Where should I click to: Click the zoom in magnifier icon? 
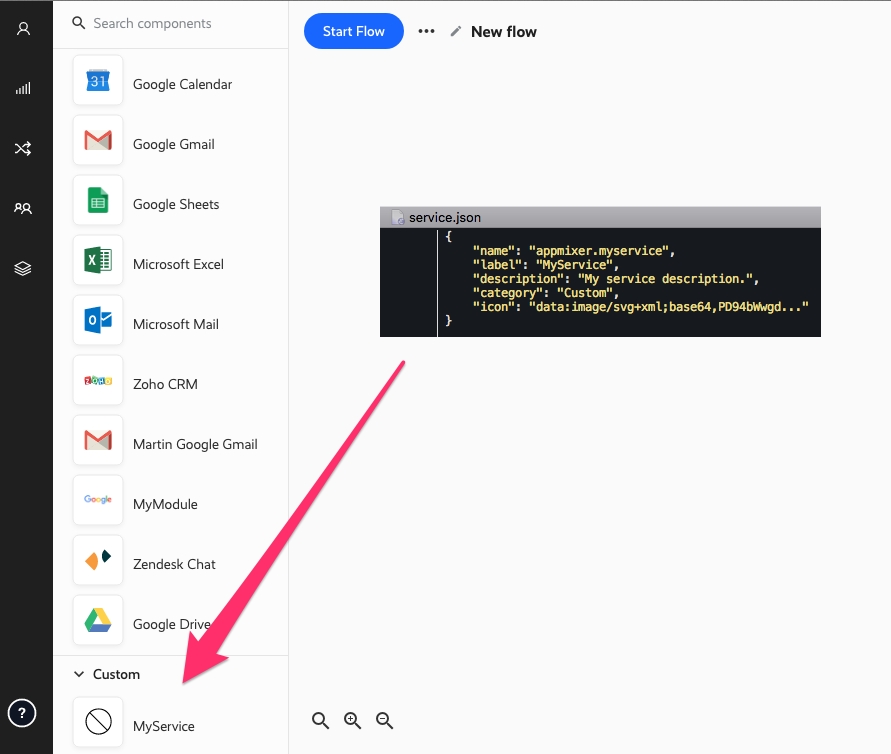point(352,720)
